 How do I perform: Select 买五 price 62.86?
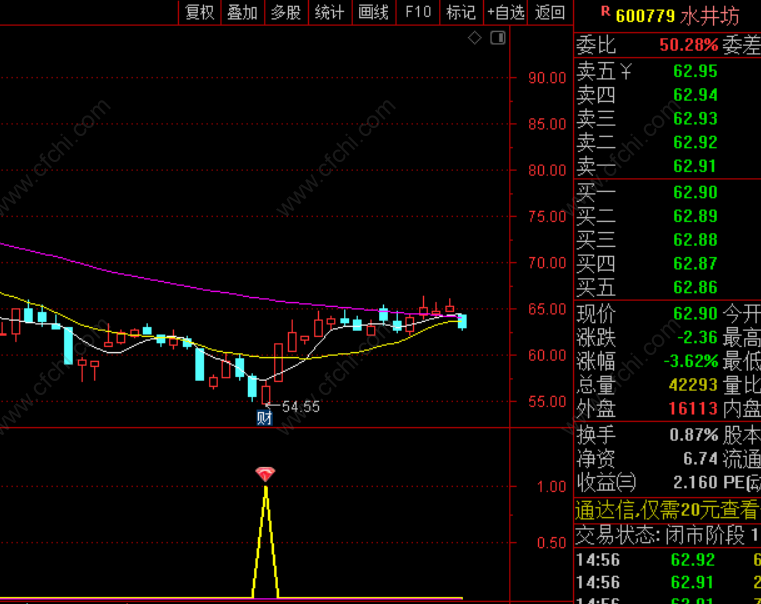click(x=695, y=288)
